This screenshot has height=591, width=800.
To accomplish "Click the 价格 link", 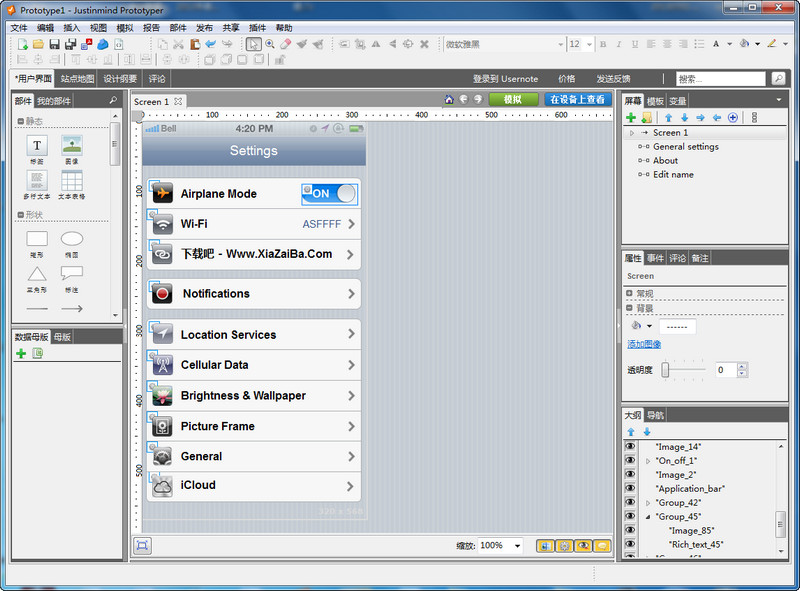I will coord(566,79).
